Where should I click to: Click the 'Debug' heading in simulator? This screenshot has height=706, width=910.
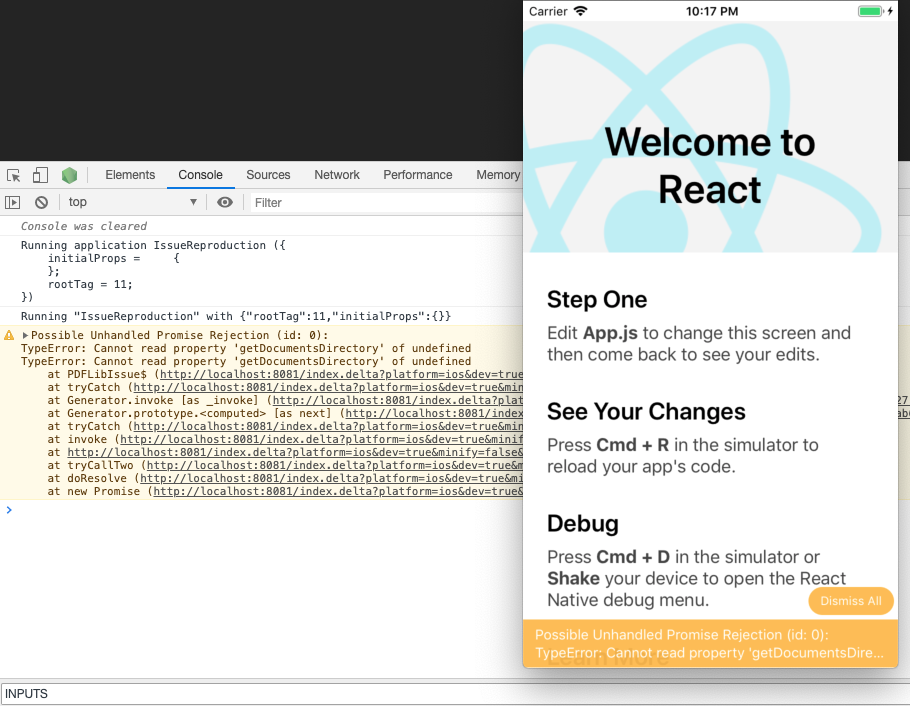(583, 524)
